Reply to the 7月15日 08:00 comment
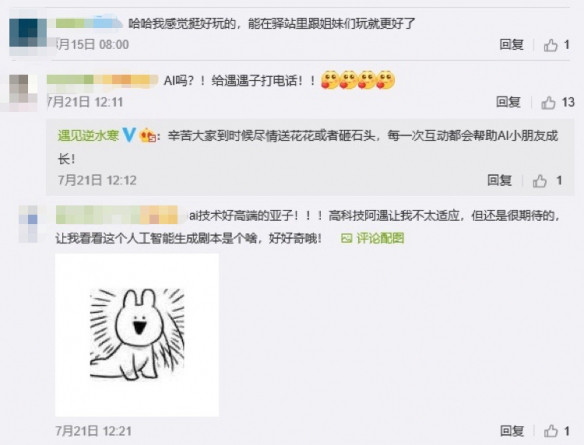The height and width of the screenshot is (445, 584). [x=512, y=45]
